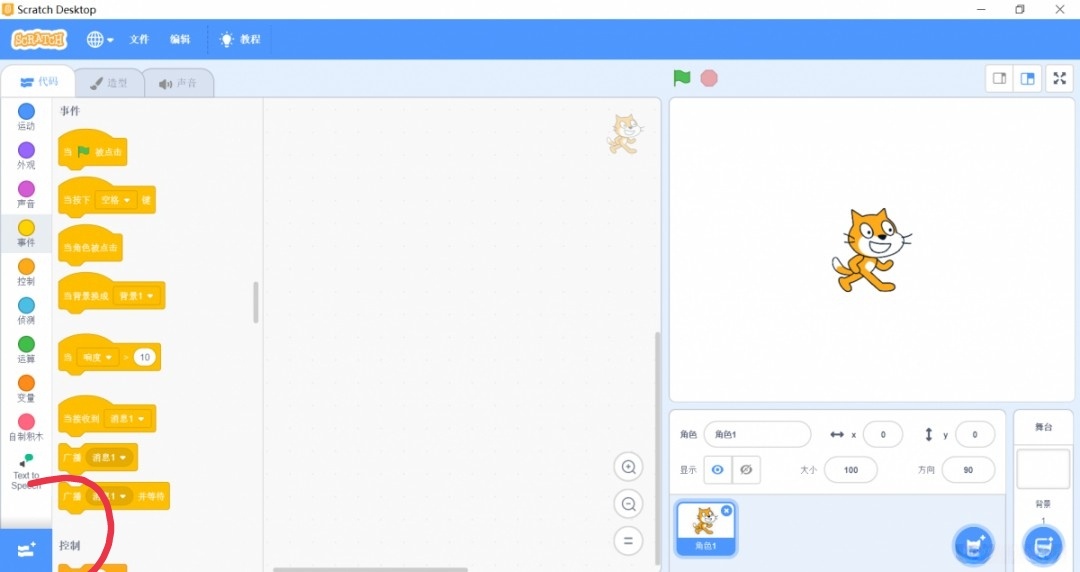Click the red stop button

[x=709, y=78]
